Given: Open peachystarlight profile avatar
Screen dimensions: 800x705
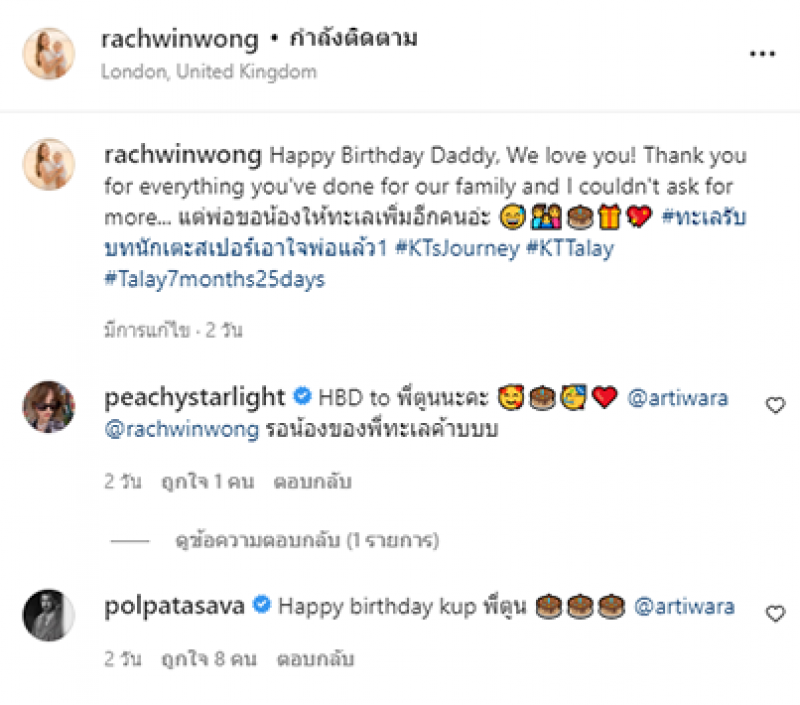Looking at the screenshot, I should point(49,407).
